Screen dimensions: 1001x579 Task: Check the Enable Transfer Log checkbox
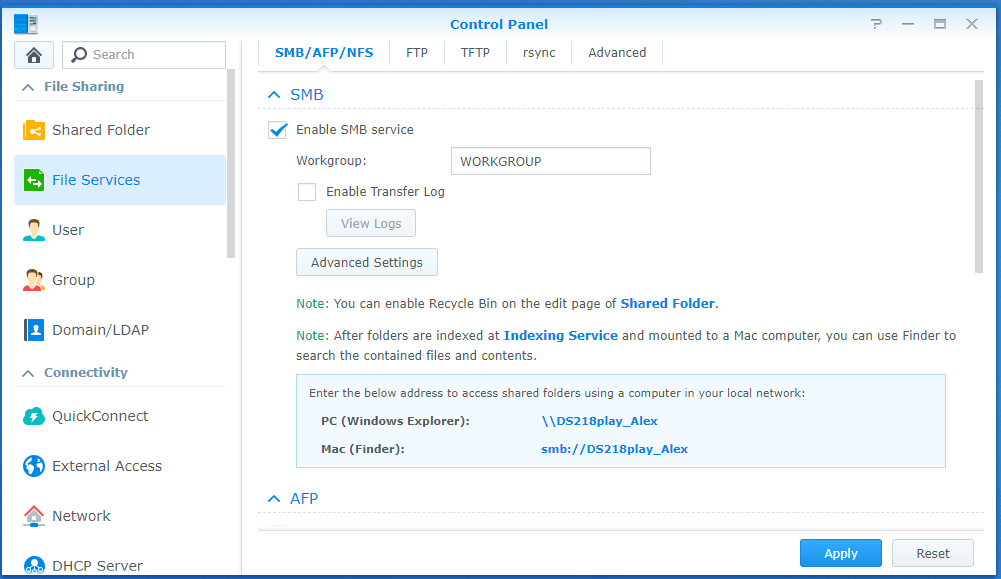tap(307, 192)
